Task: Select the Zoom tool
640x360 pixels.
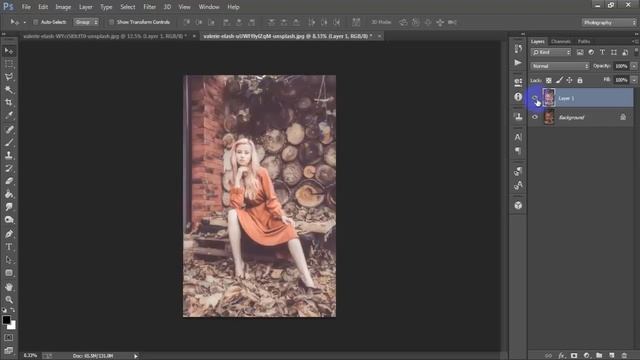Action: [x=9, y=300]
